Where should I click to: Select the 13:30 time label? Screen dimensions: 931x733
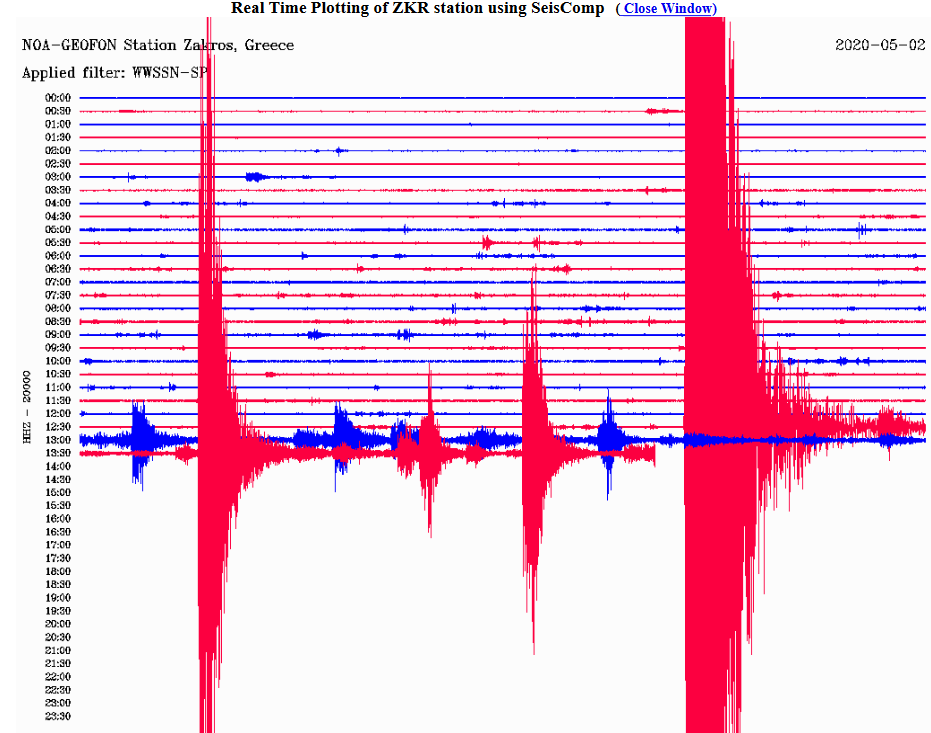pos(57,453)
